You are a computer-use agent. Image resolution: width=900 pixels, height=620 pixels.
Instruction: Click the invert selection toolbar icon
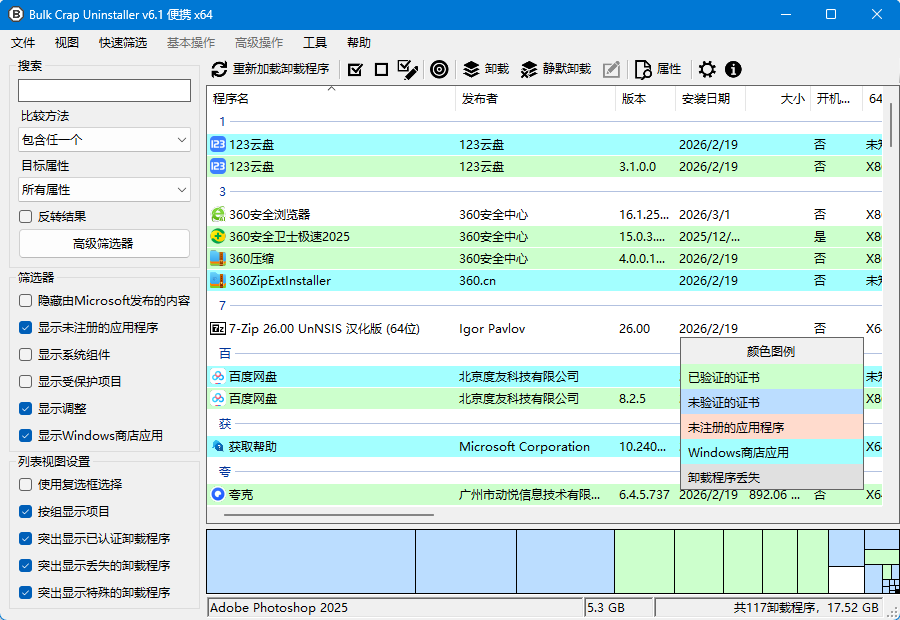point(407,69)
